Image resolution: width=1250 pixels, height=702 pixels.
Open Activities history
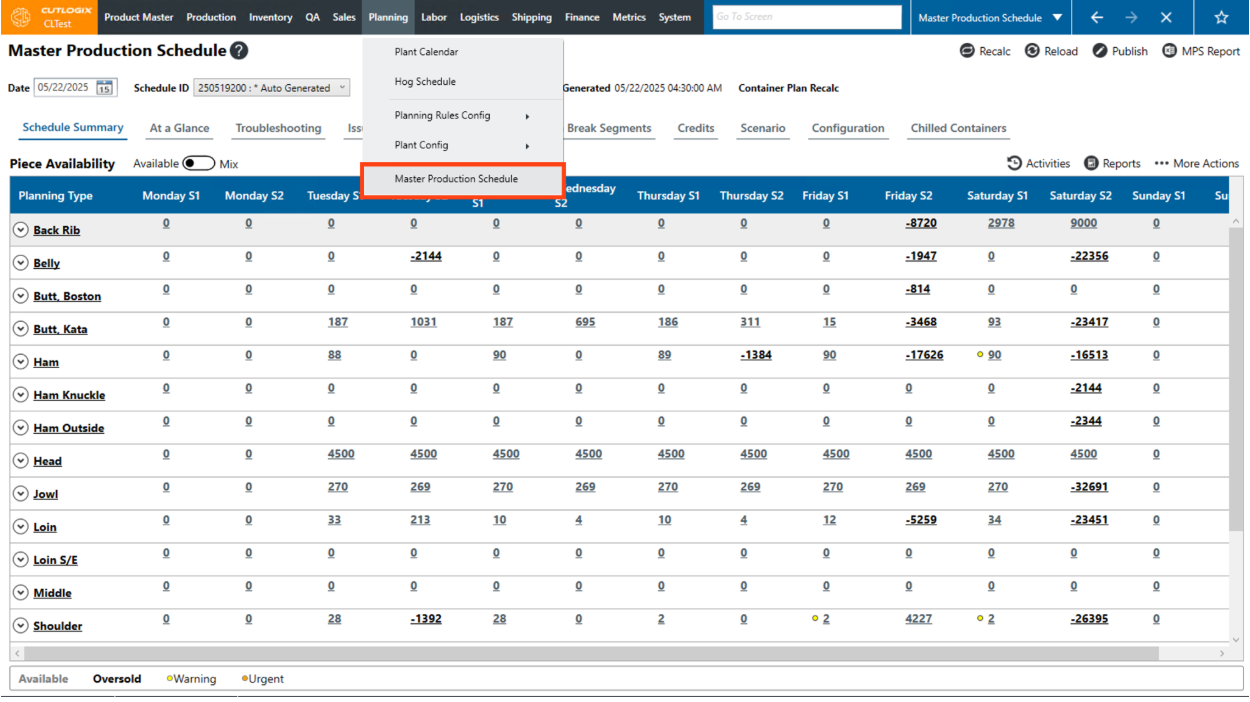tap(1038, 163)
